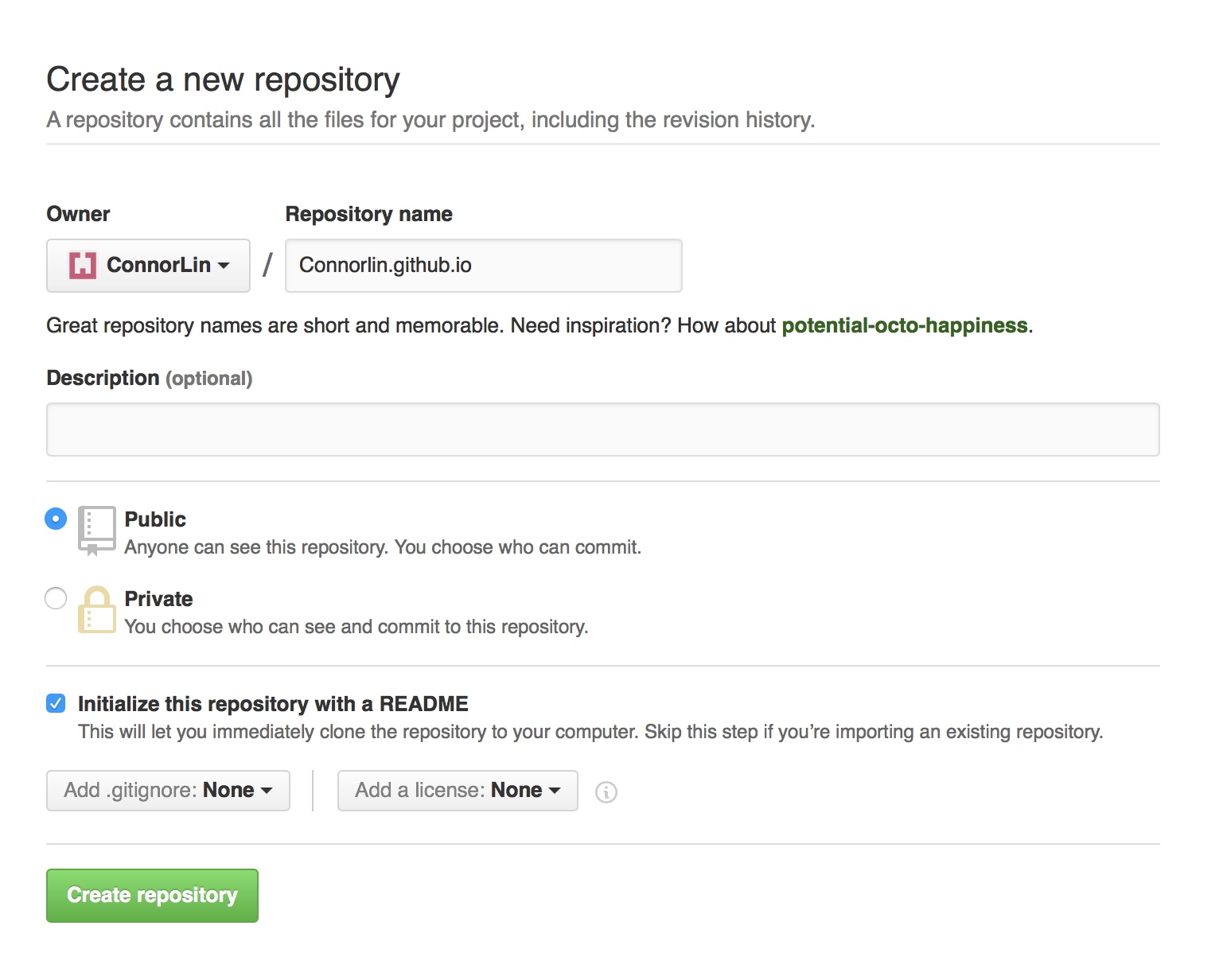Click the Initialize this repository with a README label
Viewport: 1227px width, 980px height.
pos(273,704)
